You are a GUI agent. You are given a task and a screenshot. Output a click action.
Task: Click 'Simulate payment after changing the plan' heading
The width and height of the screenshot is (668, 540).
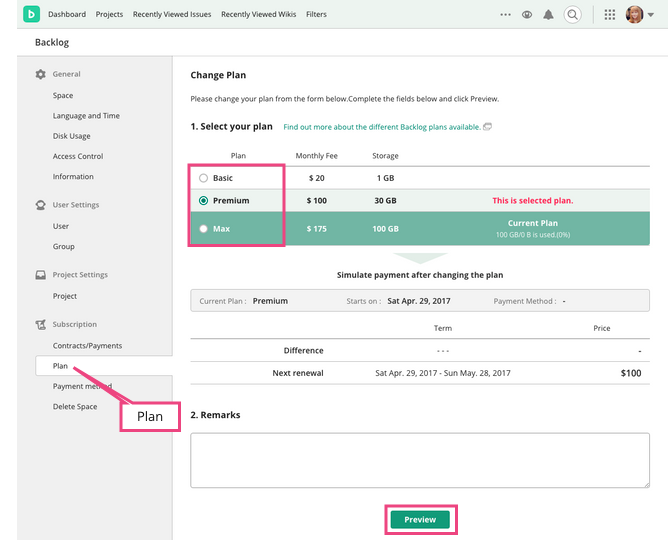[x=420, y=275]
